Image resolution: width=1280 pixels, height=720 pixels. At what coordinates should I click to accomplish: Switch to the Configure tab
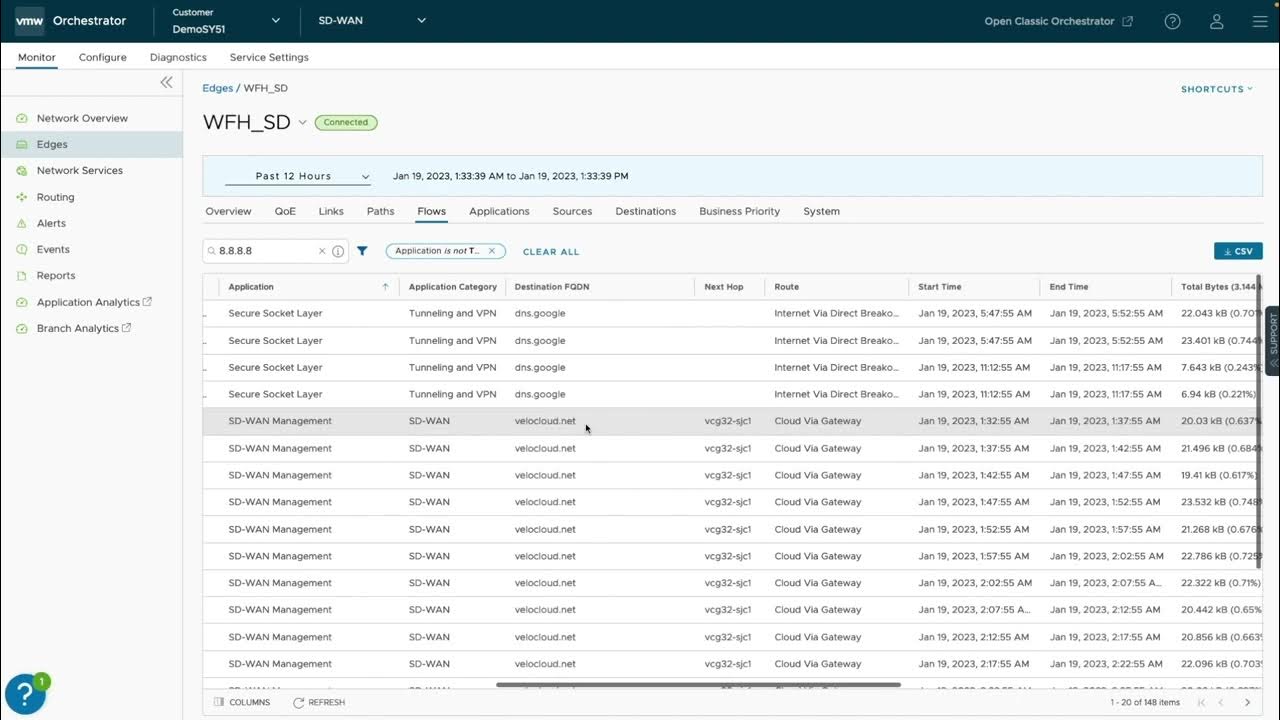103,57
